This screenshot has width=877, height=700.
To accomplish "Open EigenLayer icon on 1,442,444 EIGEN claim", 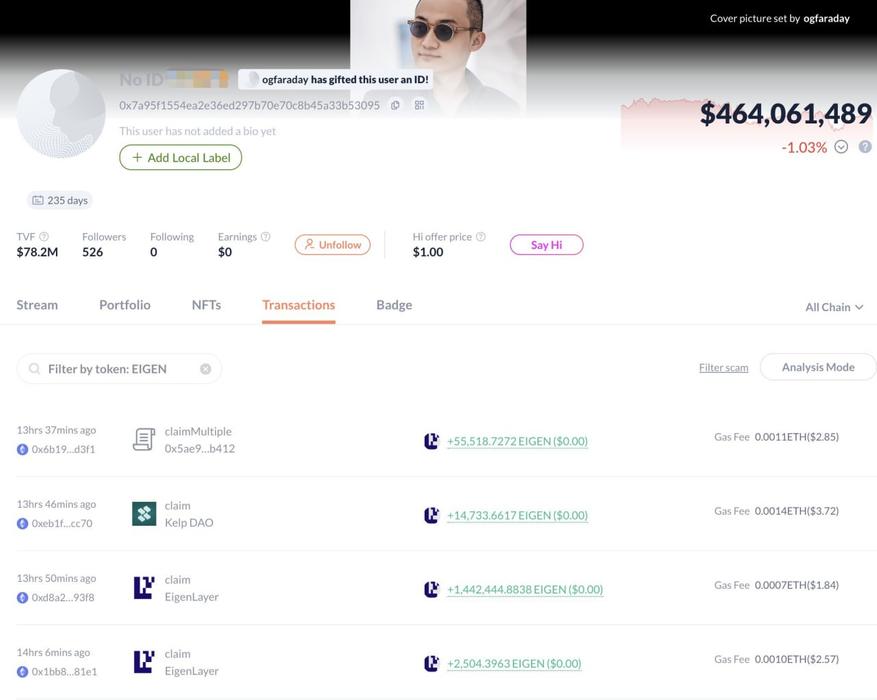I will [144, 588].
